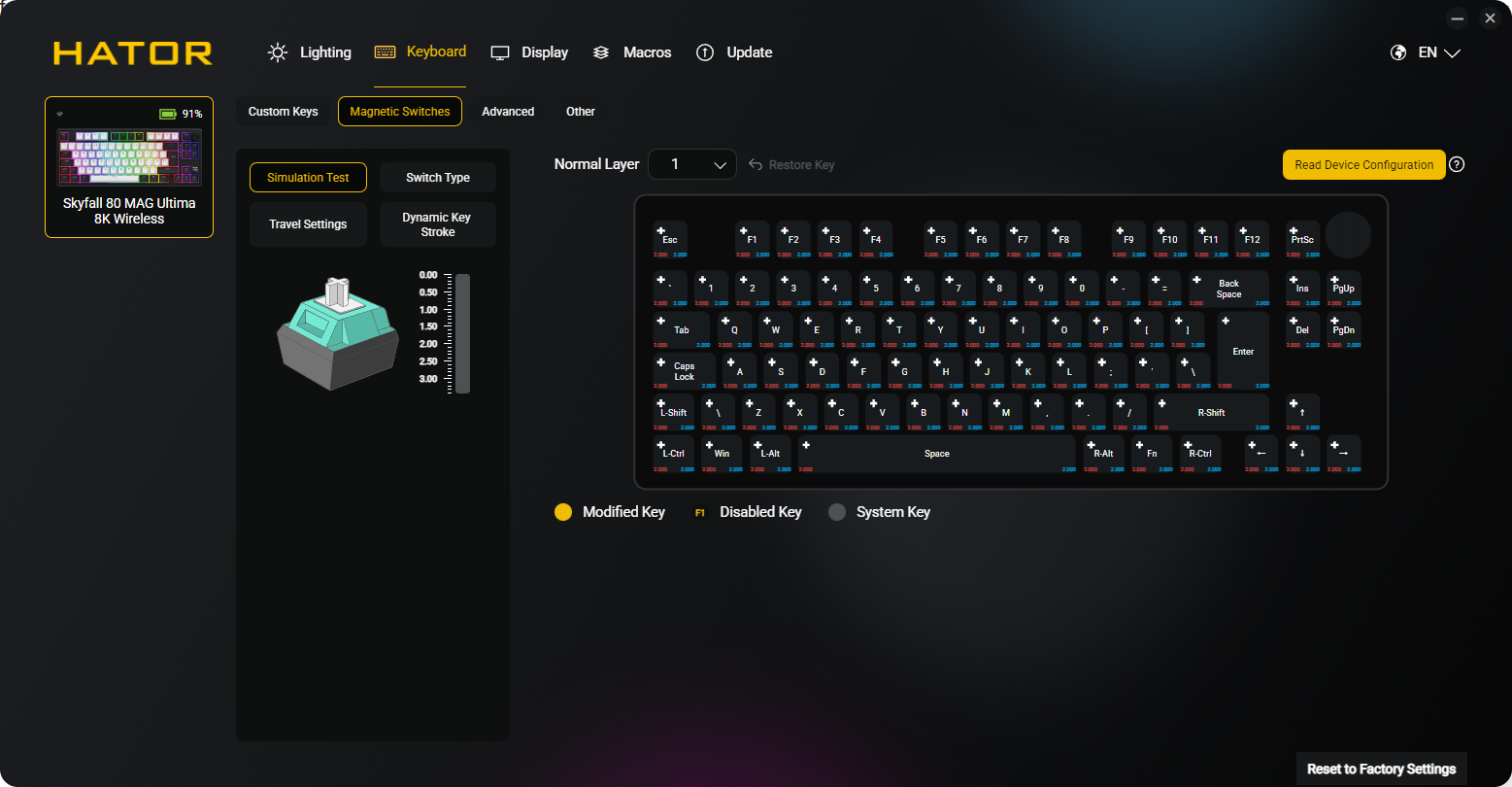Open the Lighting tab
This screenshot has width=1512, height=787.
(310, 52)
